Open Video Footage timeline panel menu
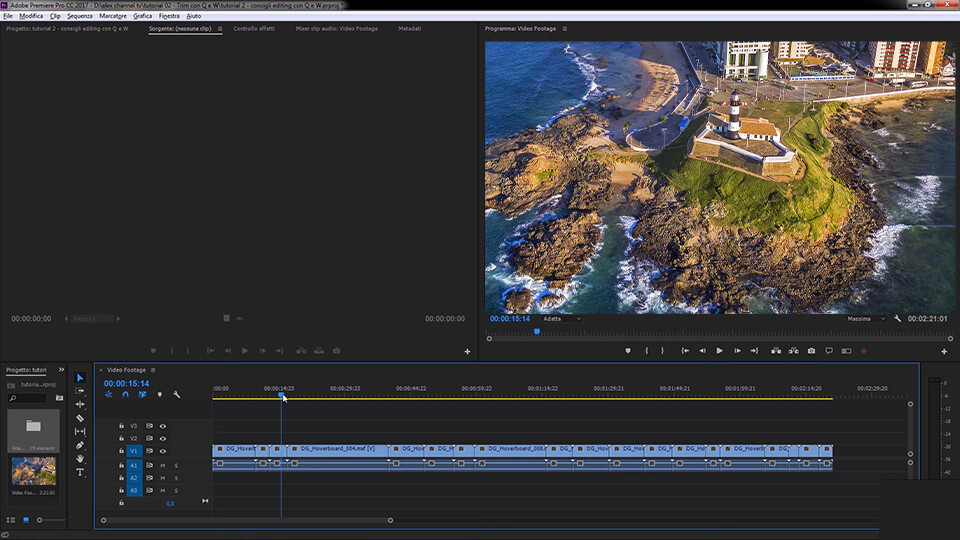Viewport: 960px width, 540px height. click(x=153, y=370)
